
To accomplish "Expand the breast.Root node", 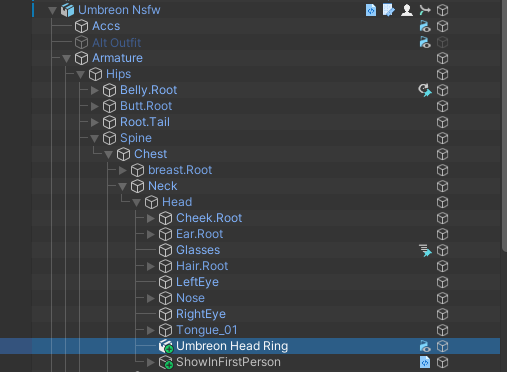I will [x=123, y=170].
